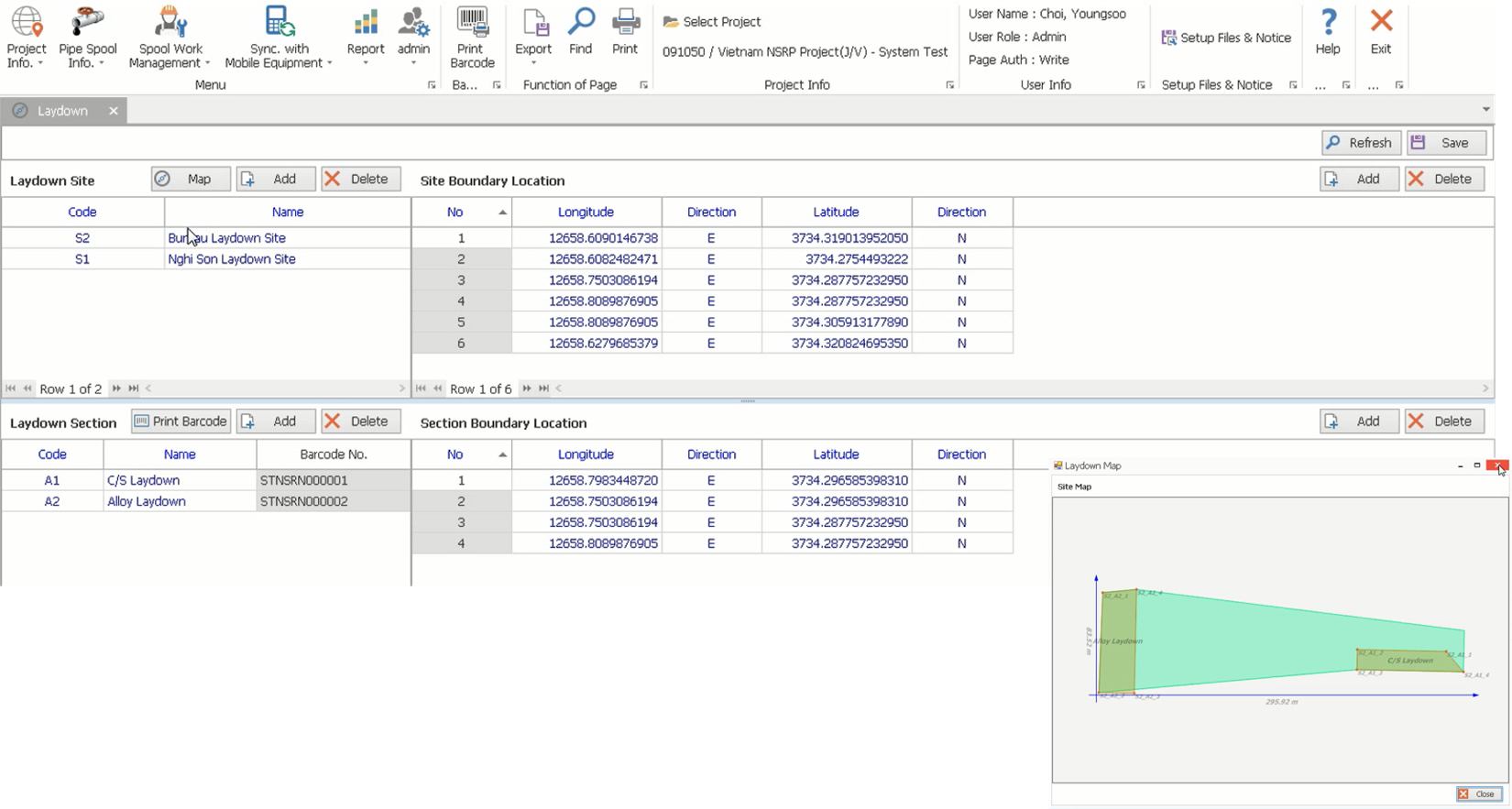This screenshot has height=809, width=1512.
Task: Open the Find tool
Action: tap(580, 22)
